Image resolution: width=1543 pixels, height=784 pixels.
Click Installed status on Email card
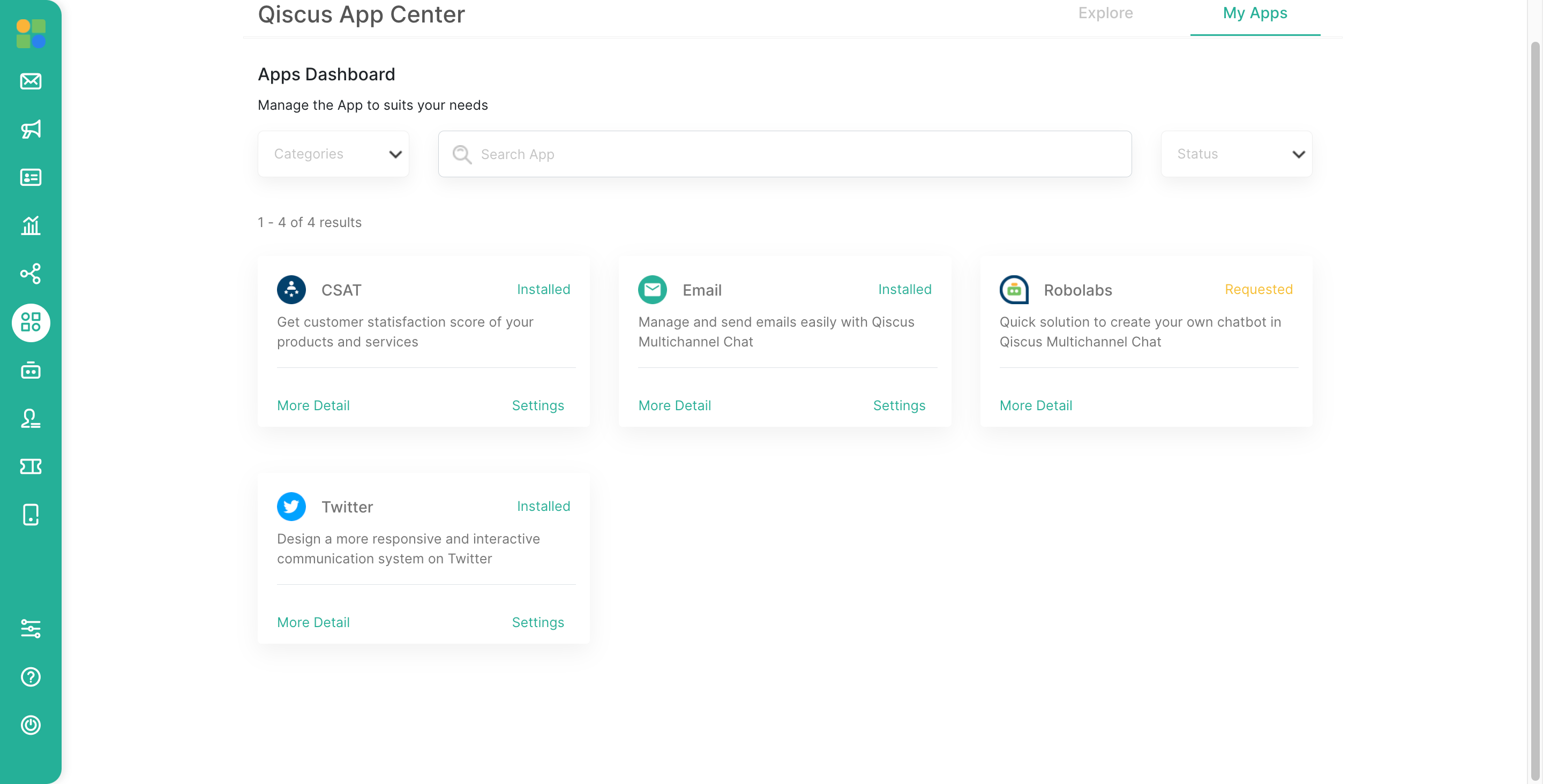tap(904, 289)
